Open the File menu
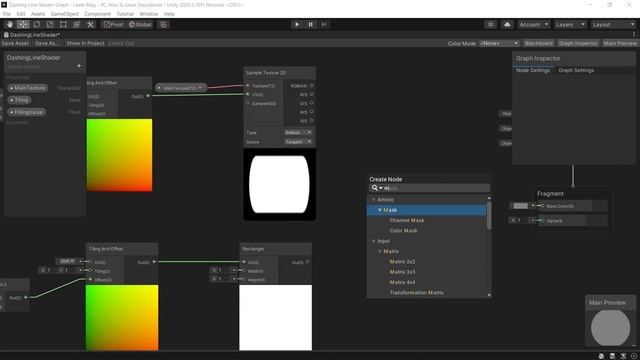640x360 pixels. (x=7, y=14)
